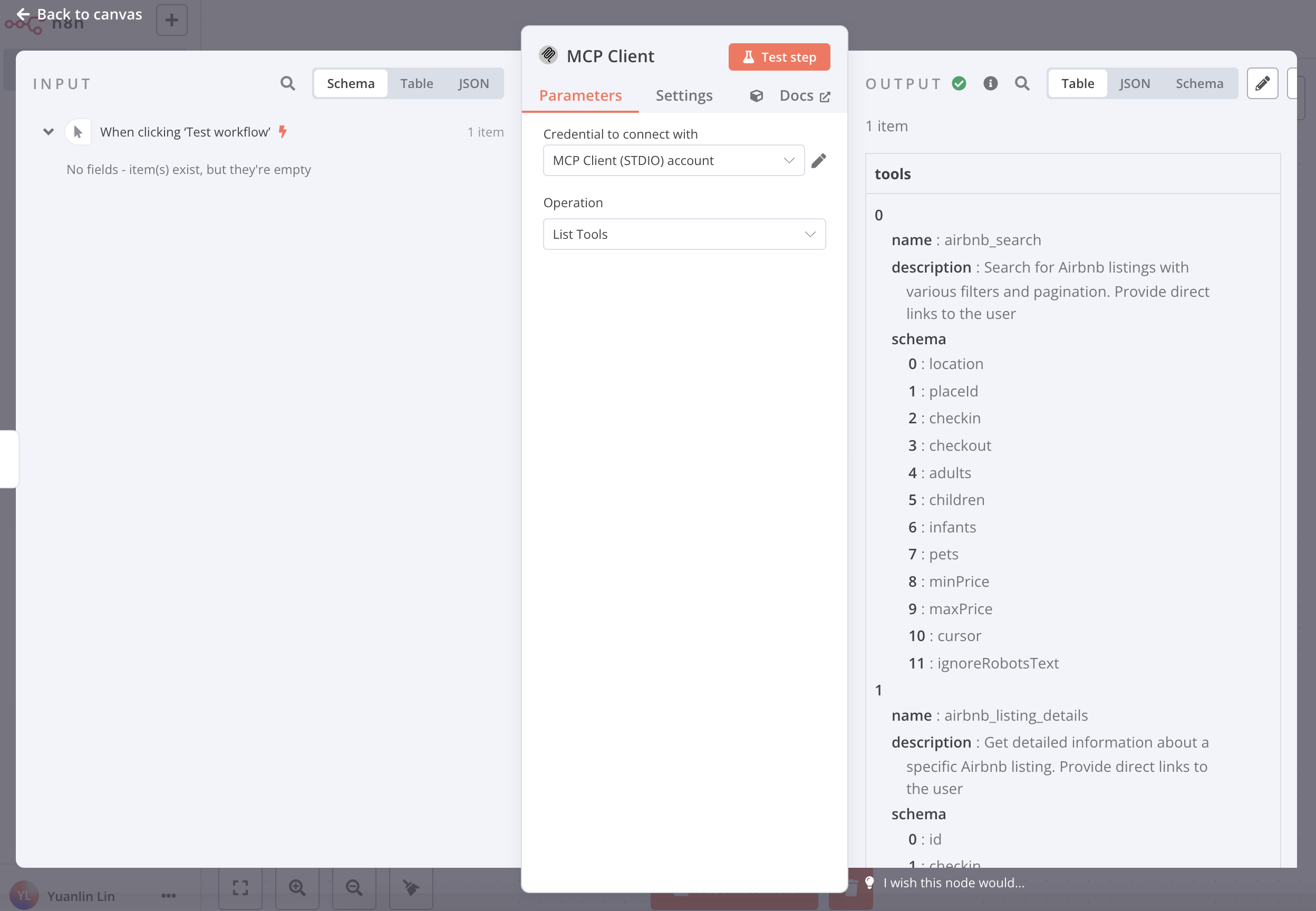
Task: Open the Docs external link
Action: (804, 95)
